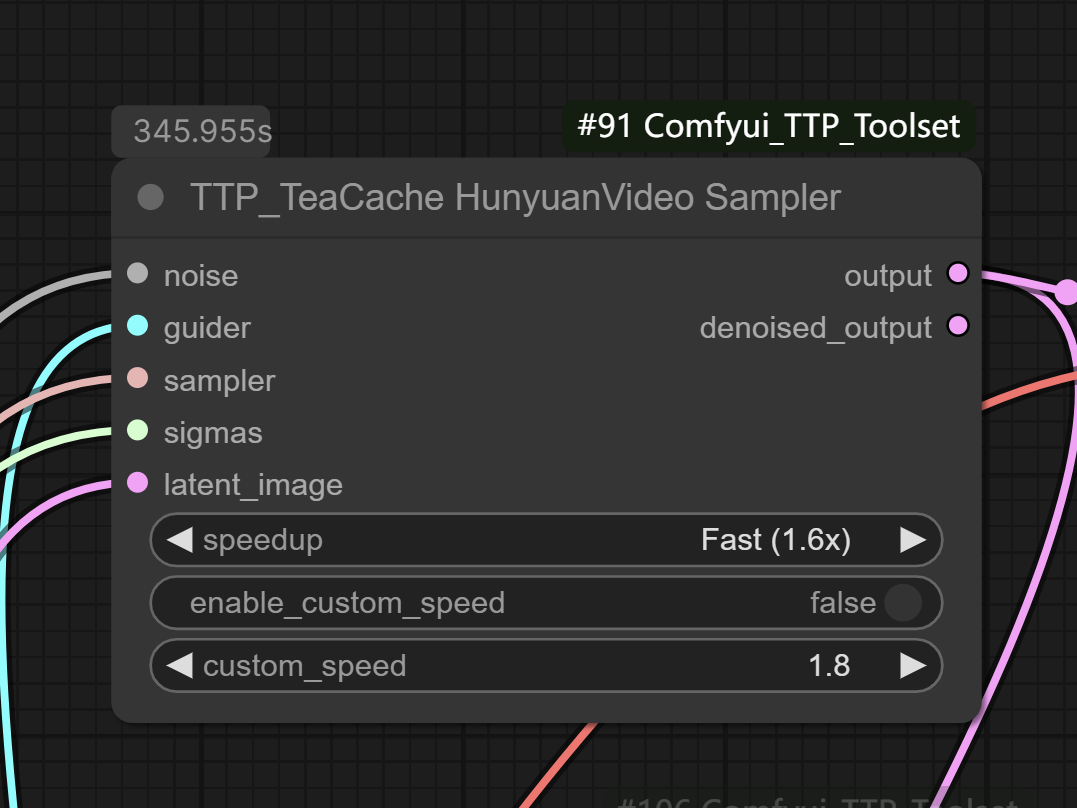Click the enable_custom_speed widget row
This screenshot has width=1077, height=808.
pyautogui.click(x=546, y=603)
